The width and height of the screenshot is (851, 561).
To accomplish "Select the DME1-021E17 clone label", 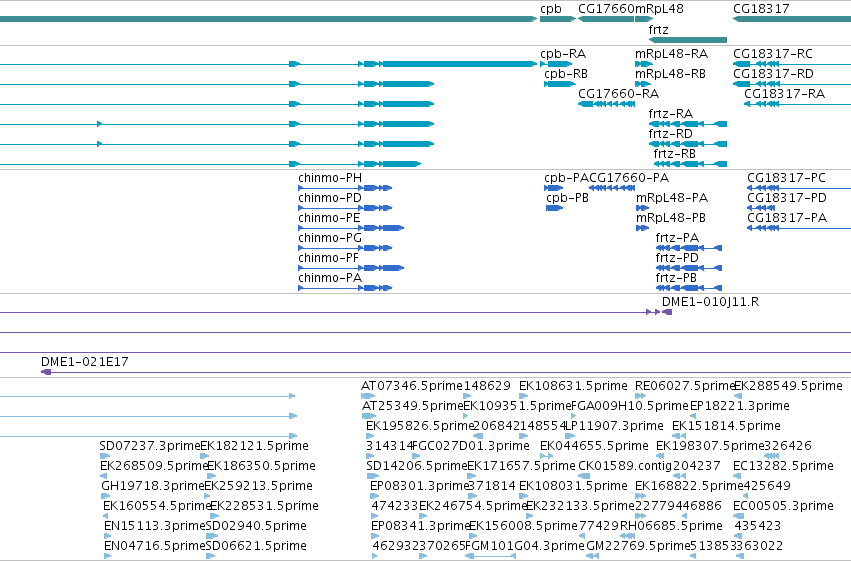I will point(85,362).
